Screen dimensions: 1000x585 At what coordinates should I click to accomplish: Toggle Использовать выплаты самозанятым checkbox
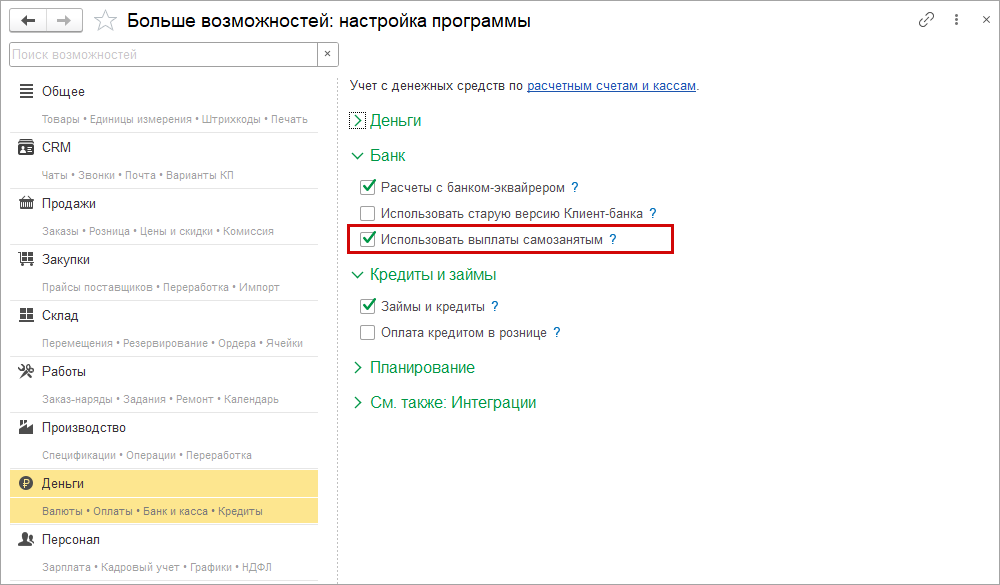[x=368, y=240]
